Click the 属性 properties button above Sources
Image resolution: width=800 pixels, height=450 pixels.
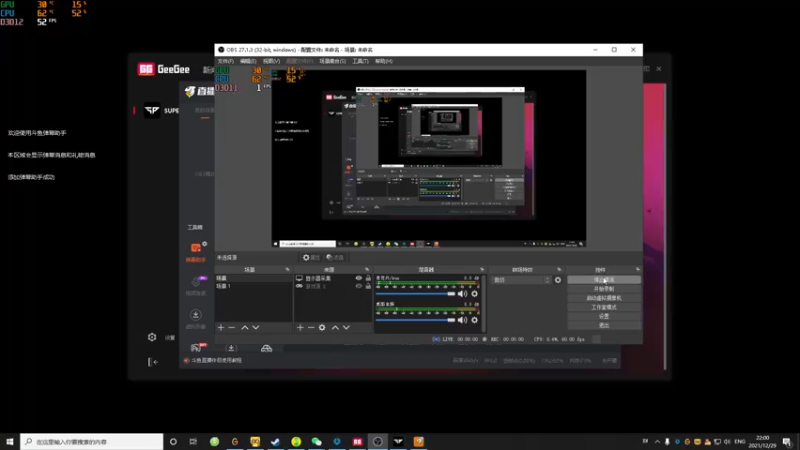point(311,258)
